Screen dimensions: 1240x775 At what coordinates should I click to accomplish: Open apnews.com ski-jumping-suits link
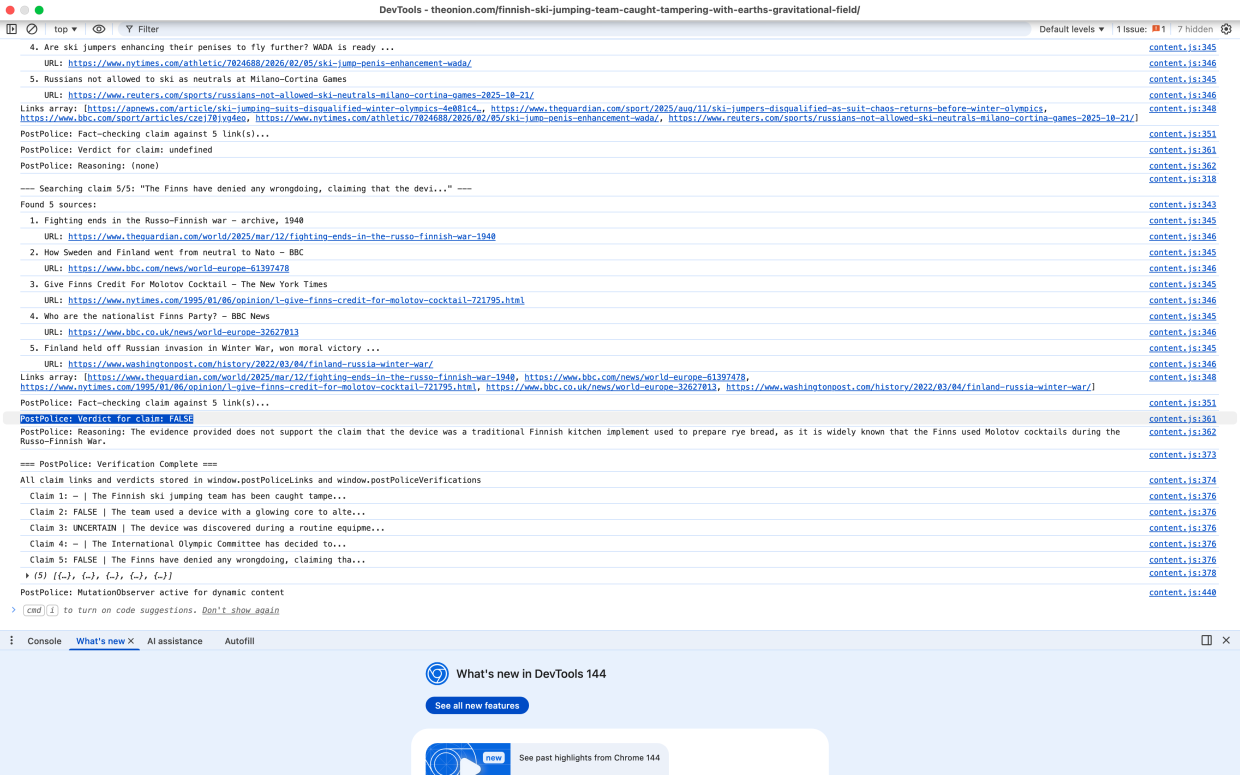[x=286, y=108]
